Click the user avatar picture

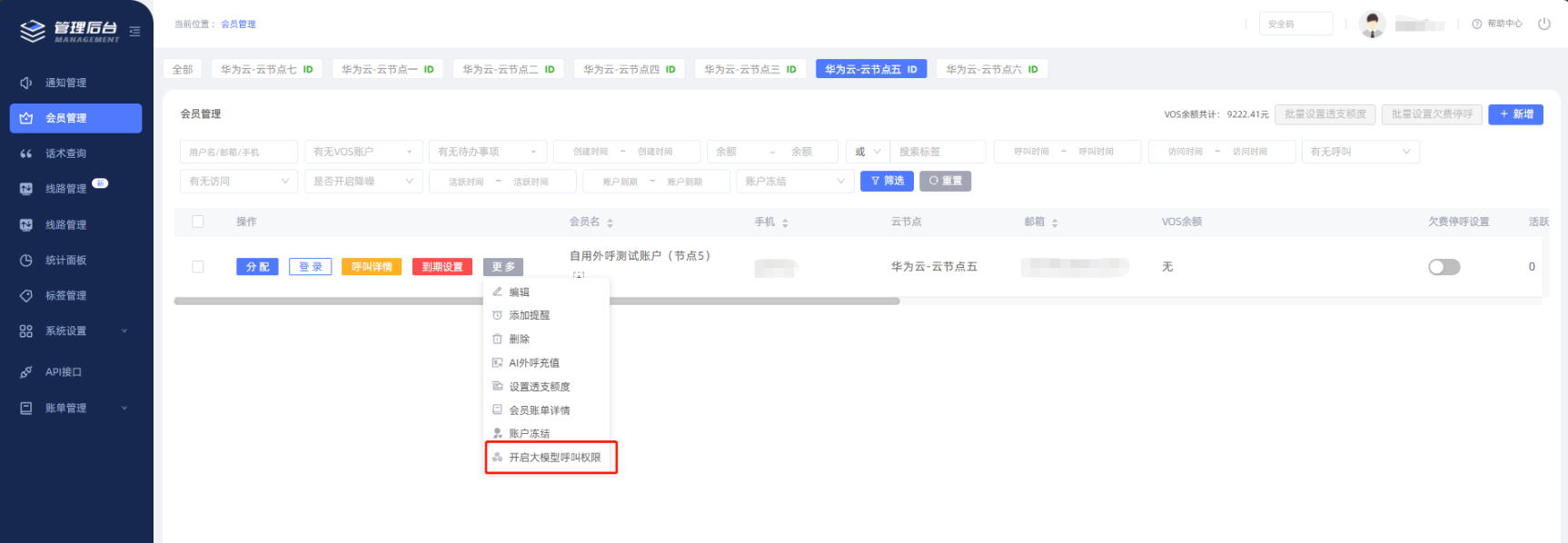coord(1372,25)
